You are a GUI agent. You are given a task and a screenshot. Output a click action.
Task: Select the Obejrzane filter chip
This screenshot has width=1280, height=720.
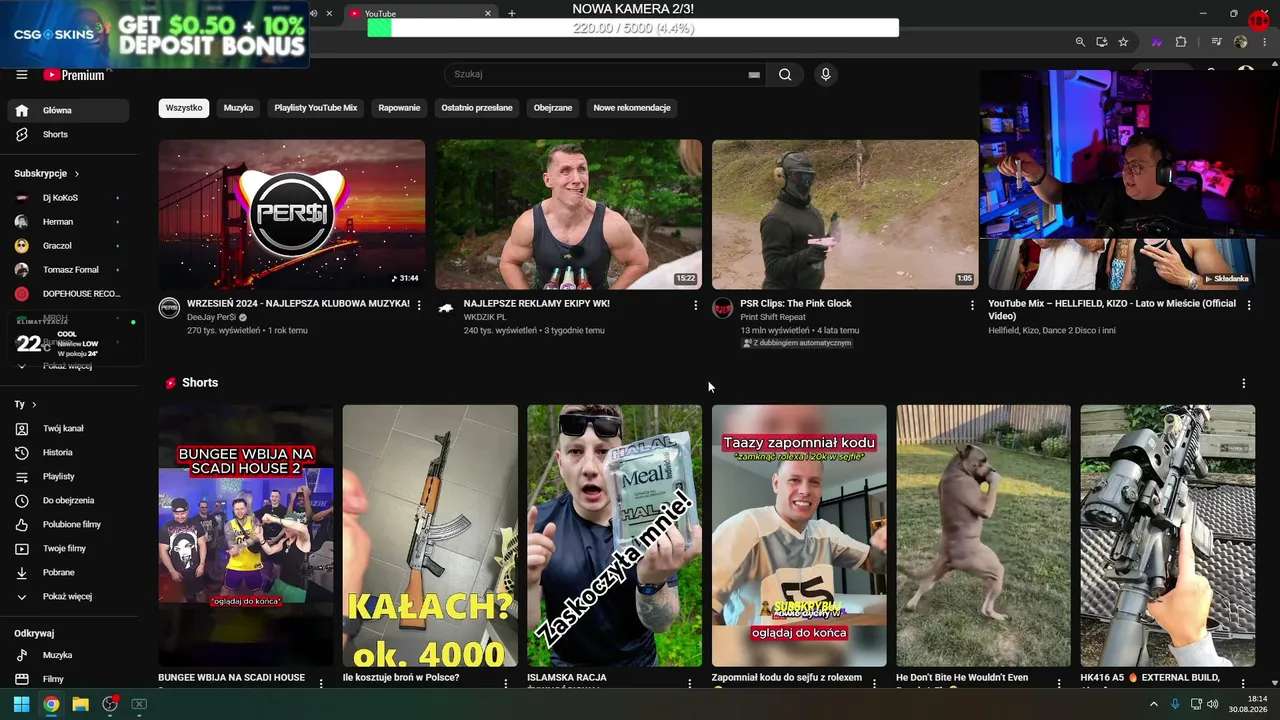point(553,108)
